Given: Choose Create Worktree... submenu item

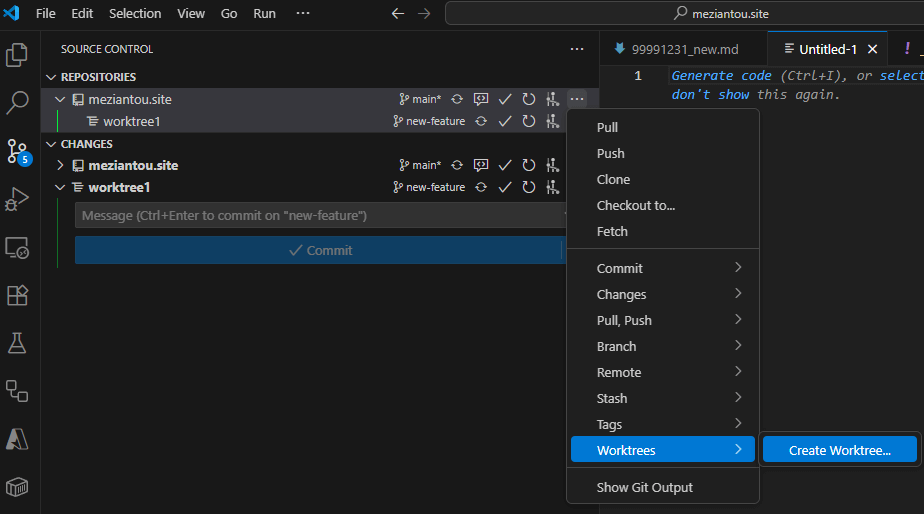Looking at the screenshot, I should [840, 450].
